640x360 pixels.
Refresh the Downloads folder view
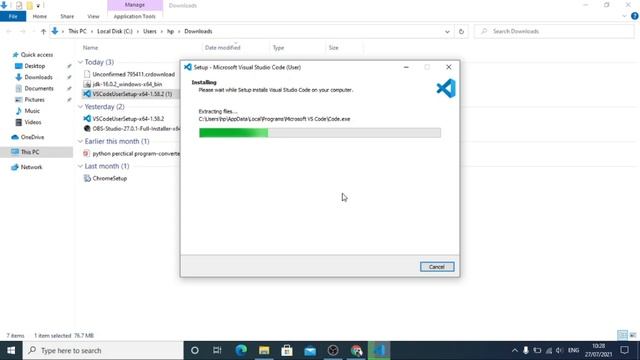point(461,31)
